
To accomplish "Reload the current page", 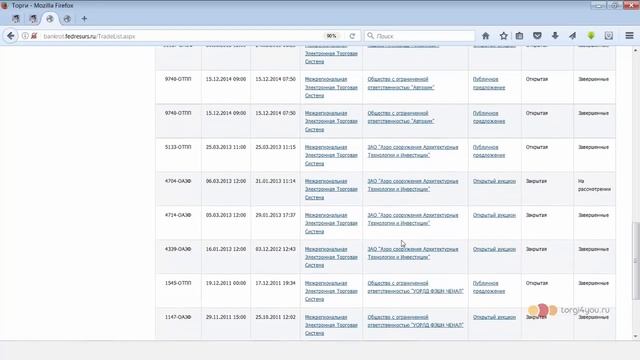I will point(352,36).
